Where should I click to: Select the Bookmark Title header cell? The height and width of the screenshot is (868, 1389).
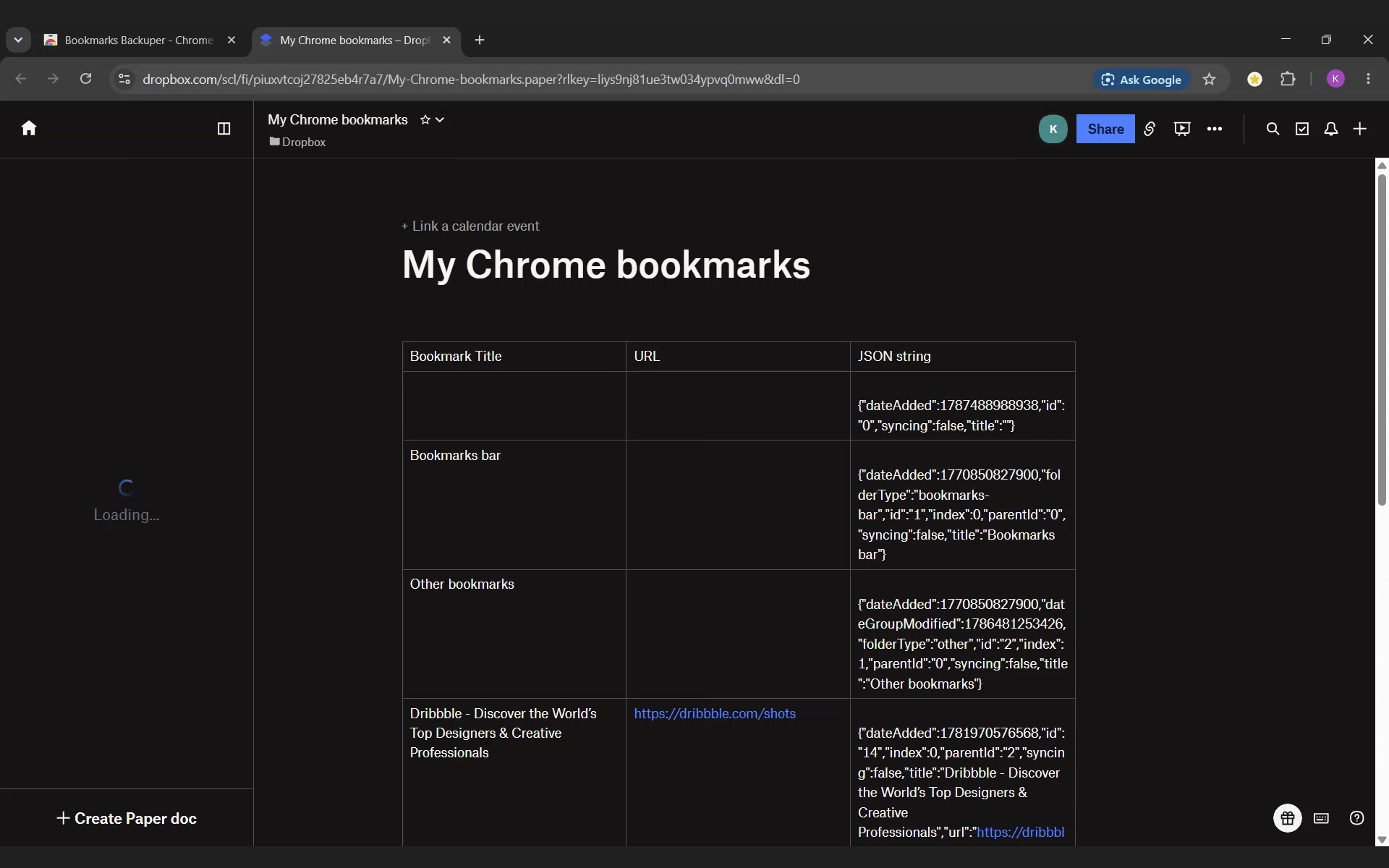point(514,357)
